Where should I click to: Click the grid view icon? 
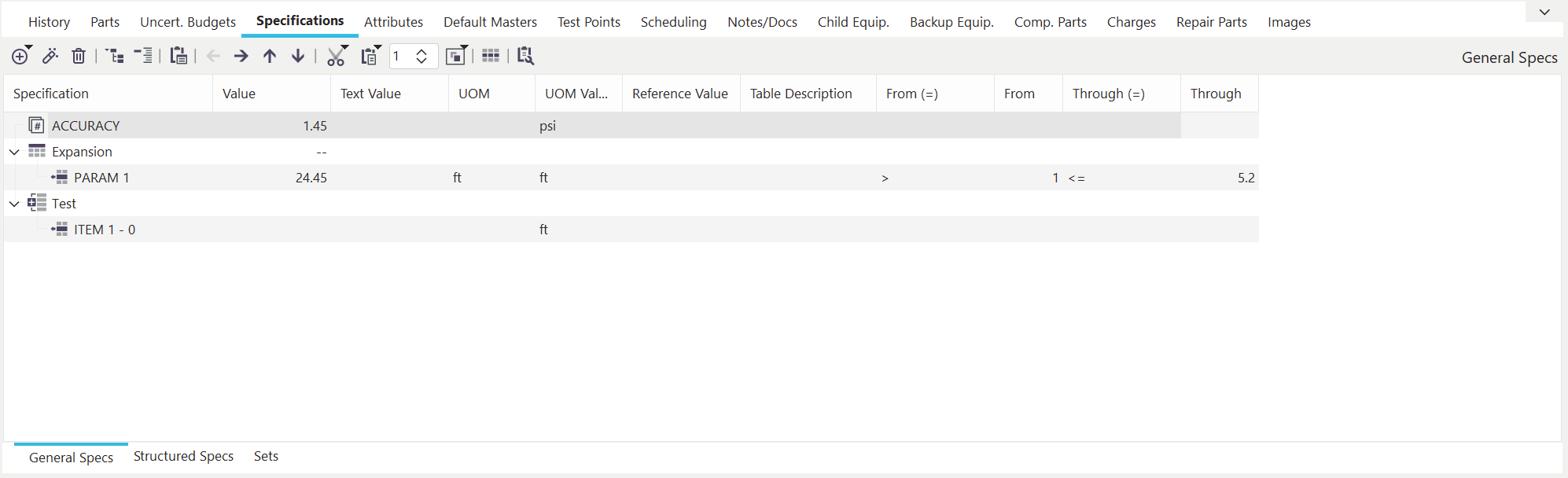[491, 56]
